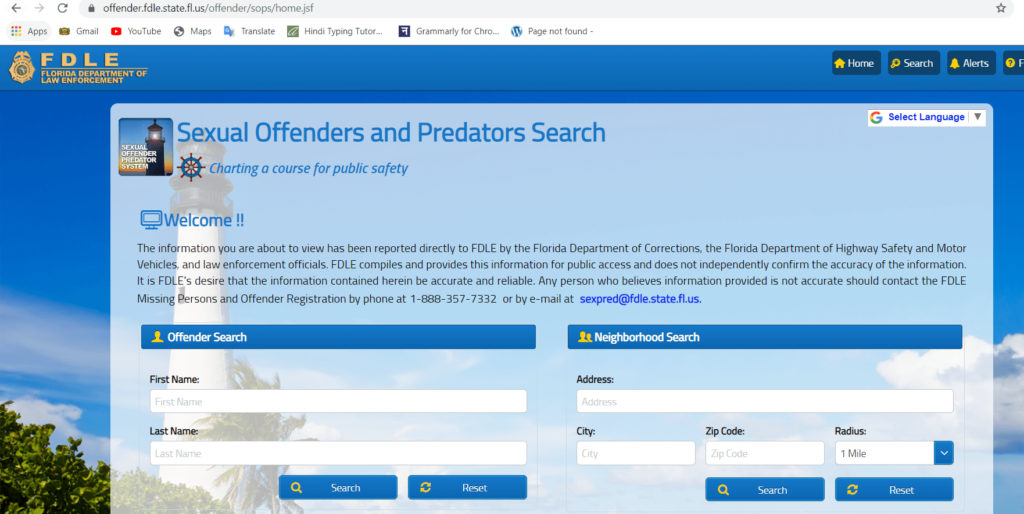Open the YouTube bookmark
This screenshot has height=514, width=1024.
point(136,31)
